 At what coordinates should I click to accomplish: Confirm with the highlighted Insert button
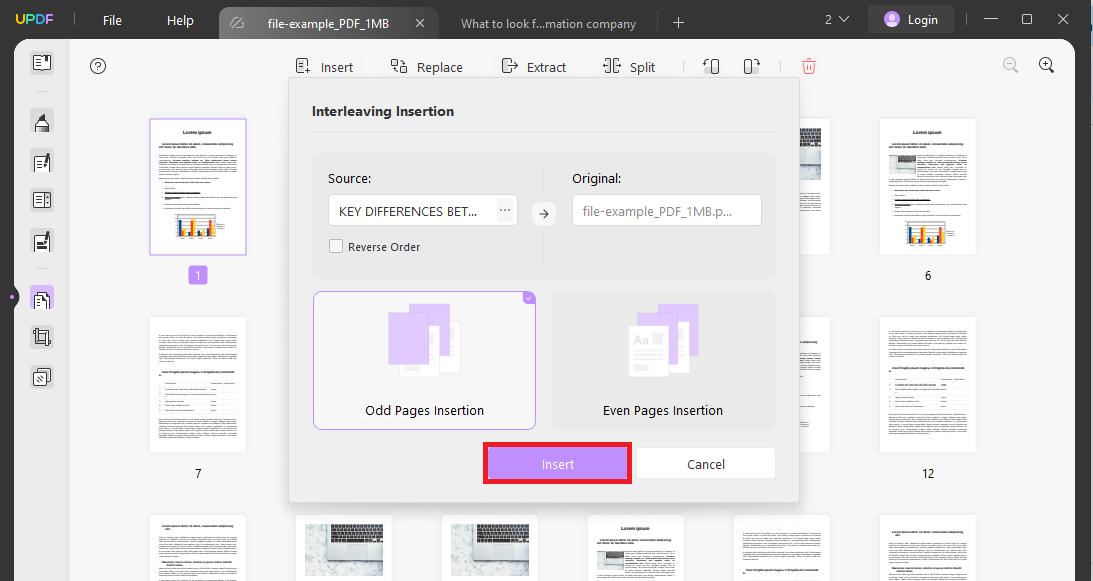pos(557,463)
